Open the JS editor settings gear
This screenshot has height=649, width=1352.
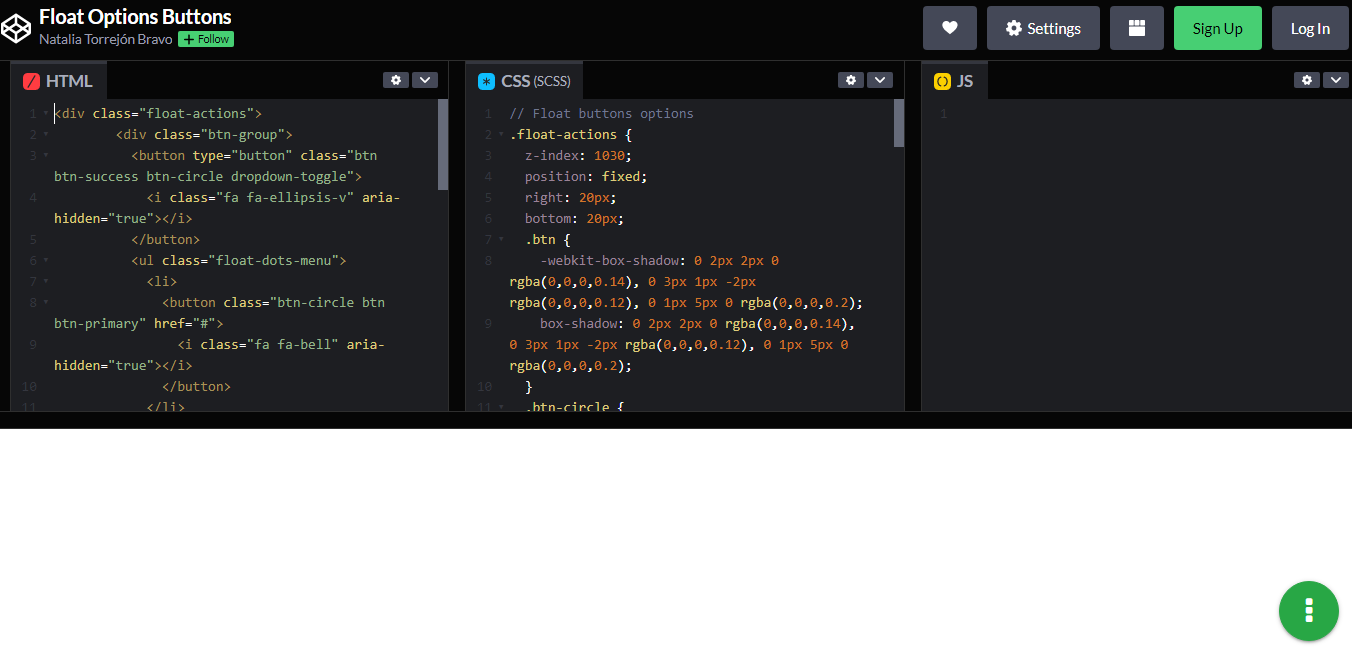click(1307, 79)
